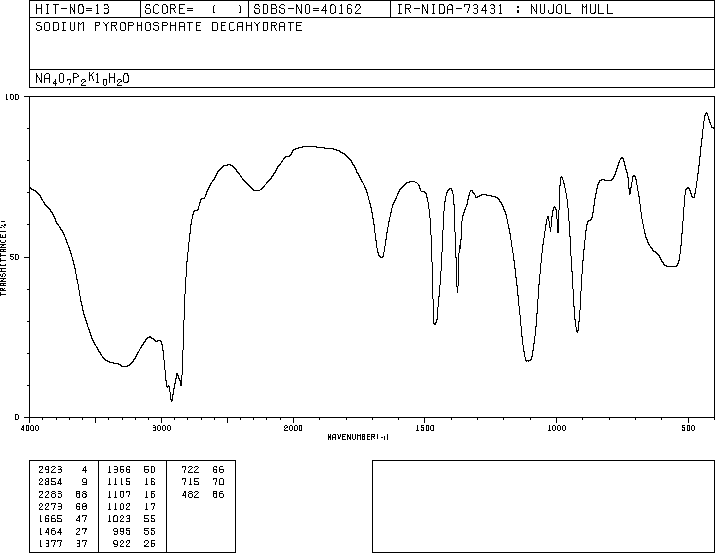Click the 995 peak table entry
This screenshot has height=553, width=715.
coord(134,532)
